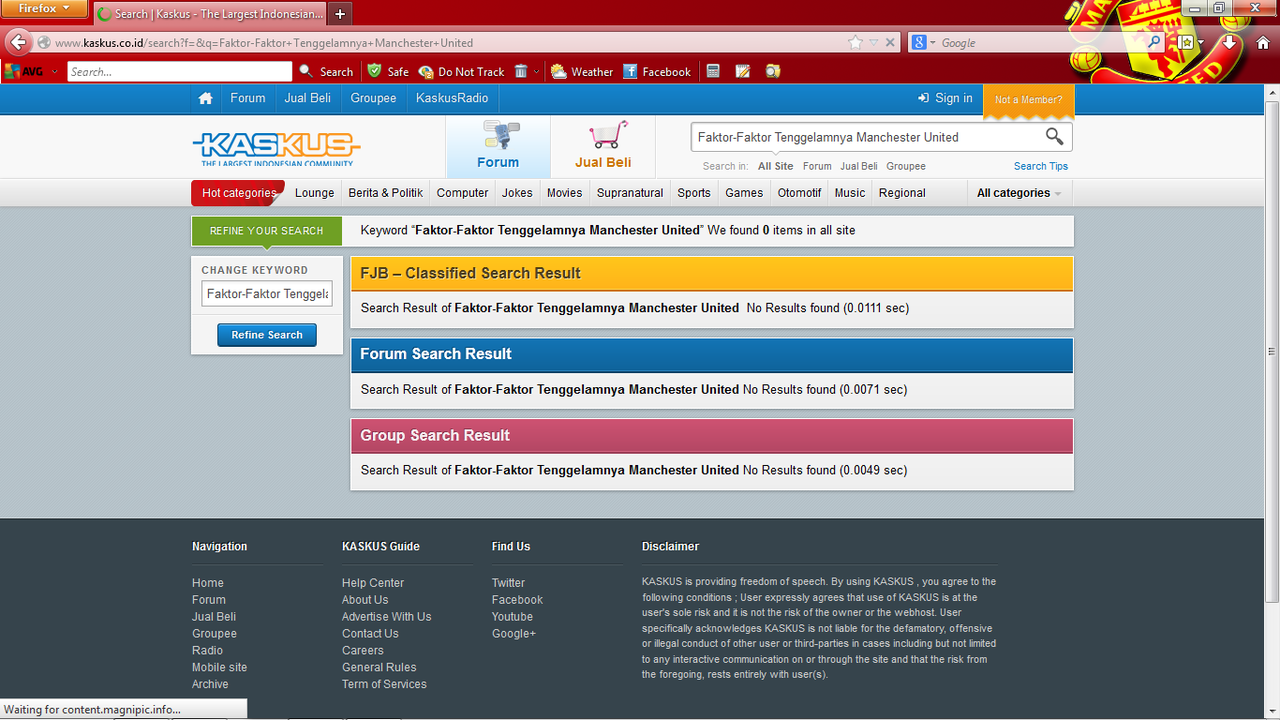Open the Firefox application menu button

[x=45, y=9]
